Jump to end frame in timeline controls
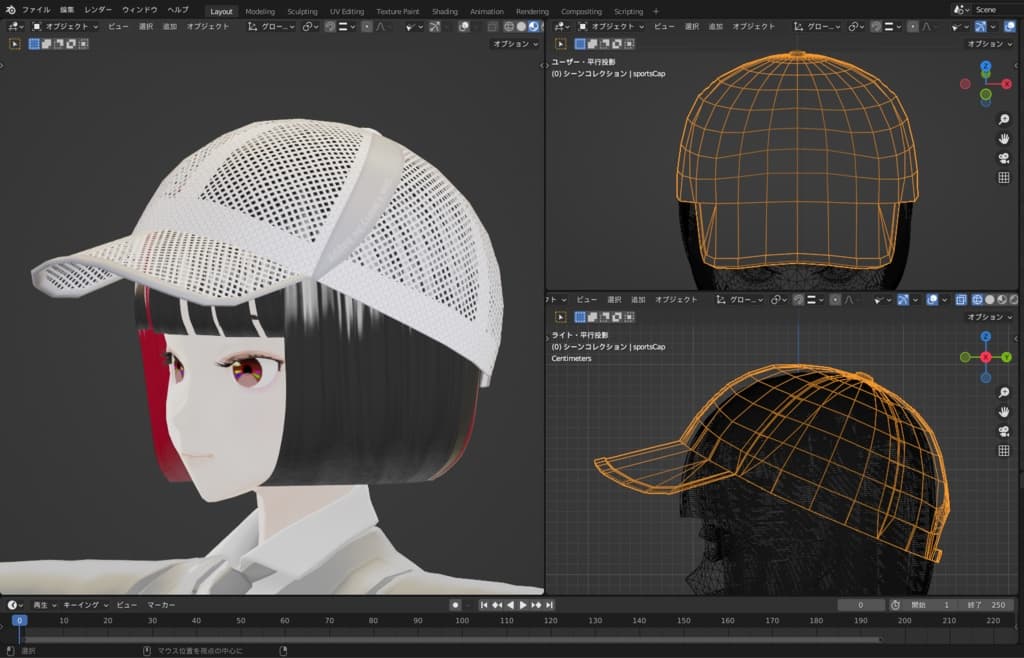Viewport: 1024px width, 658px height. coord(549,605)
